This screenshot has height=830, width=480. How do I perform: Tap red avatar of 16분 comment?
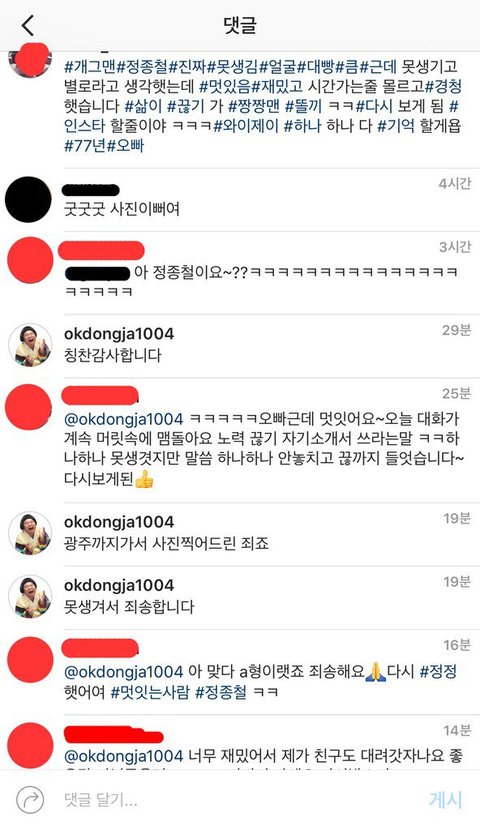pos(30,660)
